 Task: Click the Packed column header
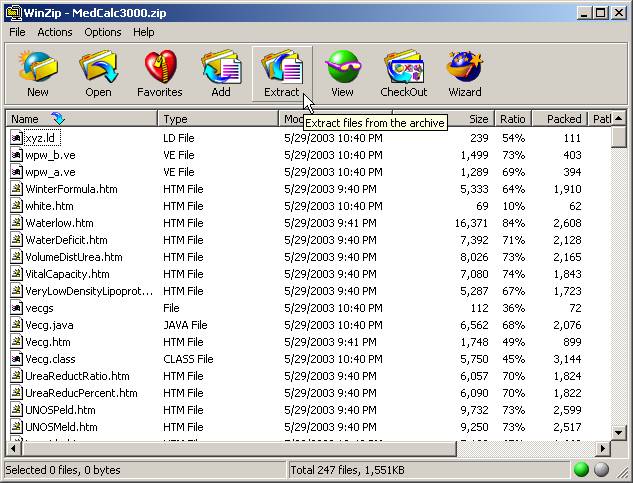click(563, 119)
